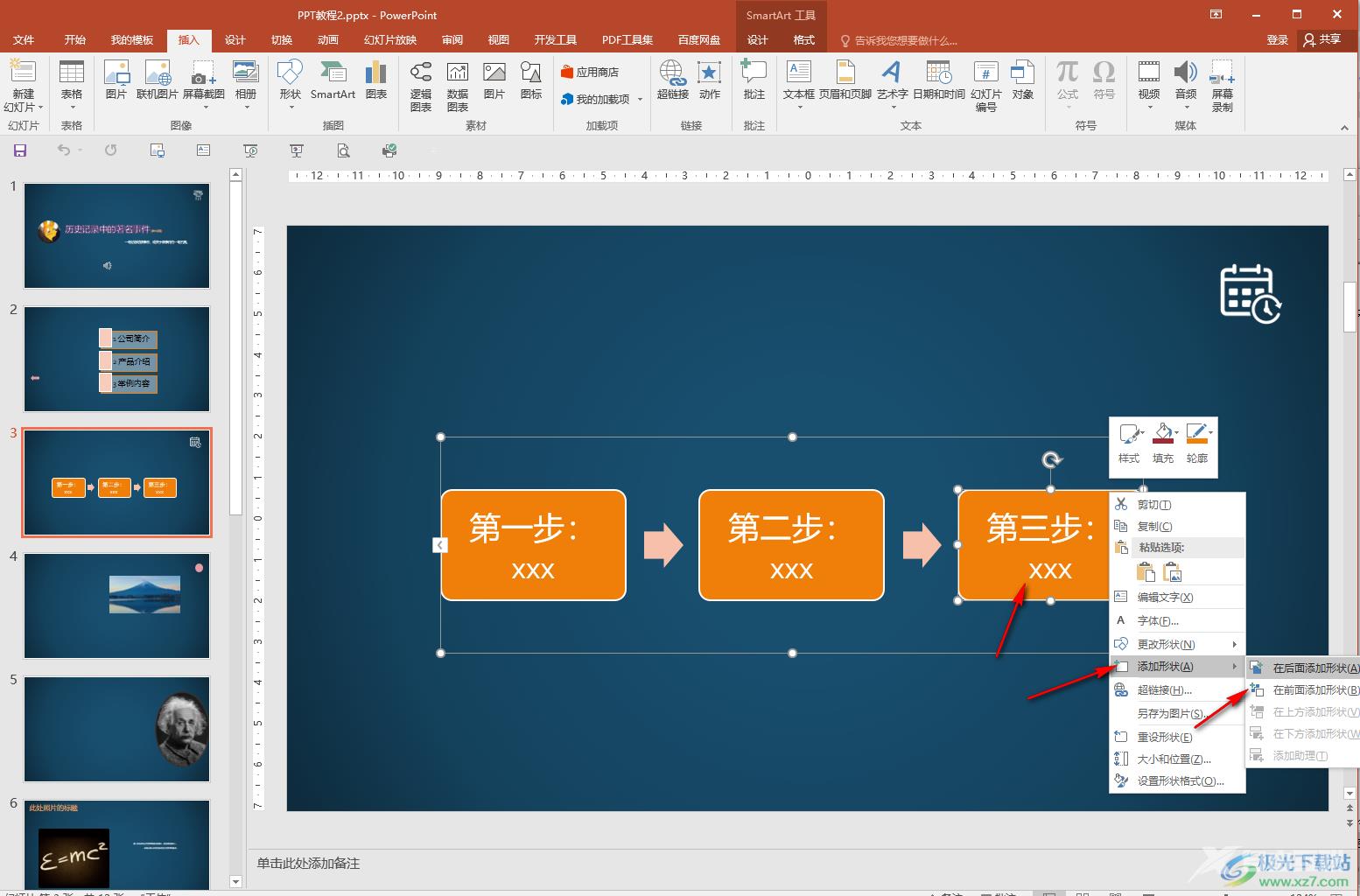This screenshot has width=1360, height=896.
Task: Choose Save as Picture (另存为图片)
Action: (1177, 713)
